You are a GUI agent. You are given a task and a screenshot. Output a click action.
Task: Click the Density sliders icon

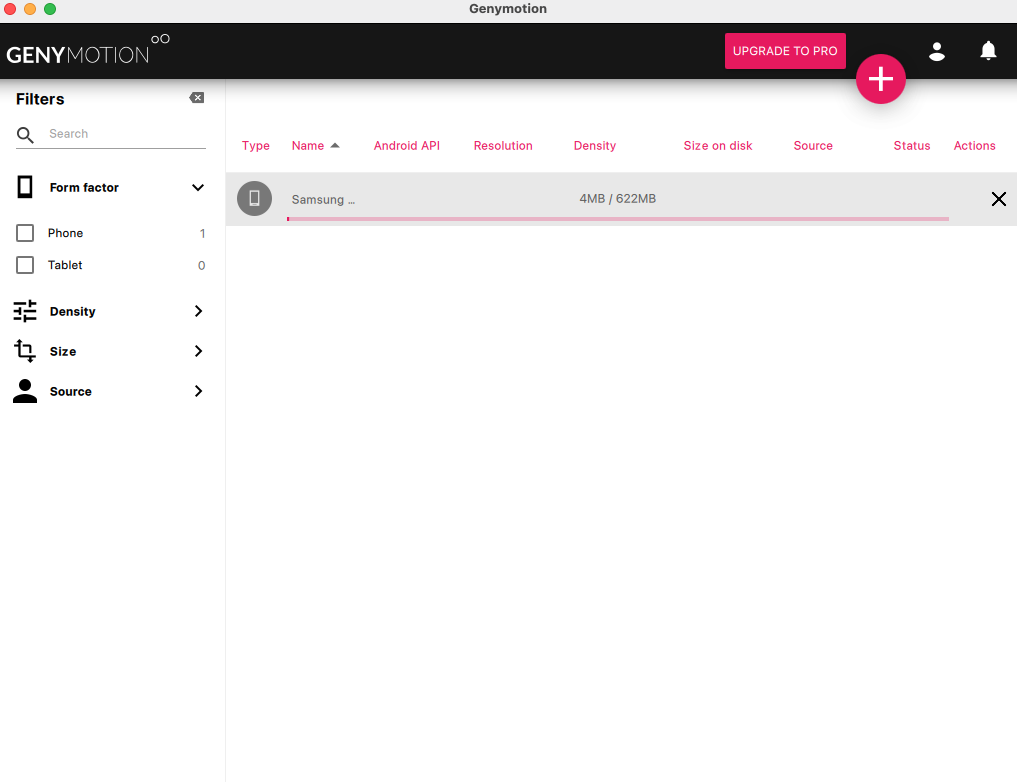pos(25,311)
